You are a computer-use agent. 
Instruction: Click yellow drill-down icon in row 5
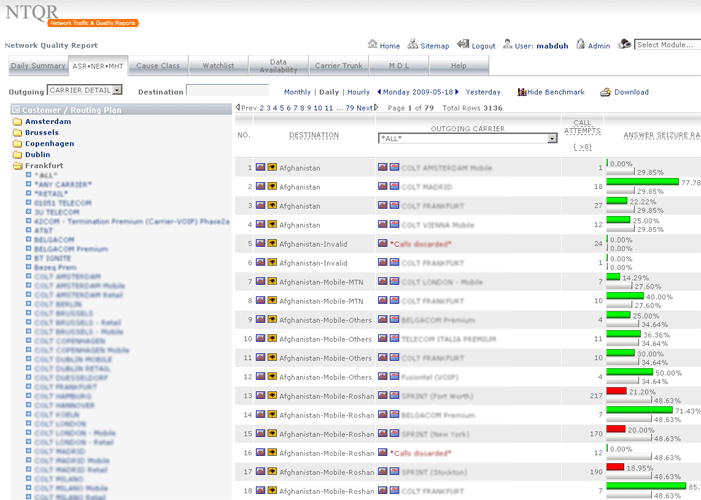pos(272,243)
